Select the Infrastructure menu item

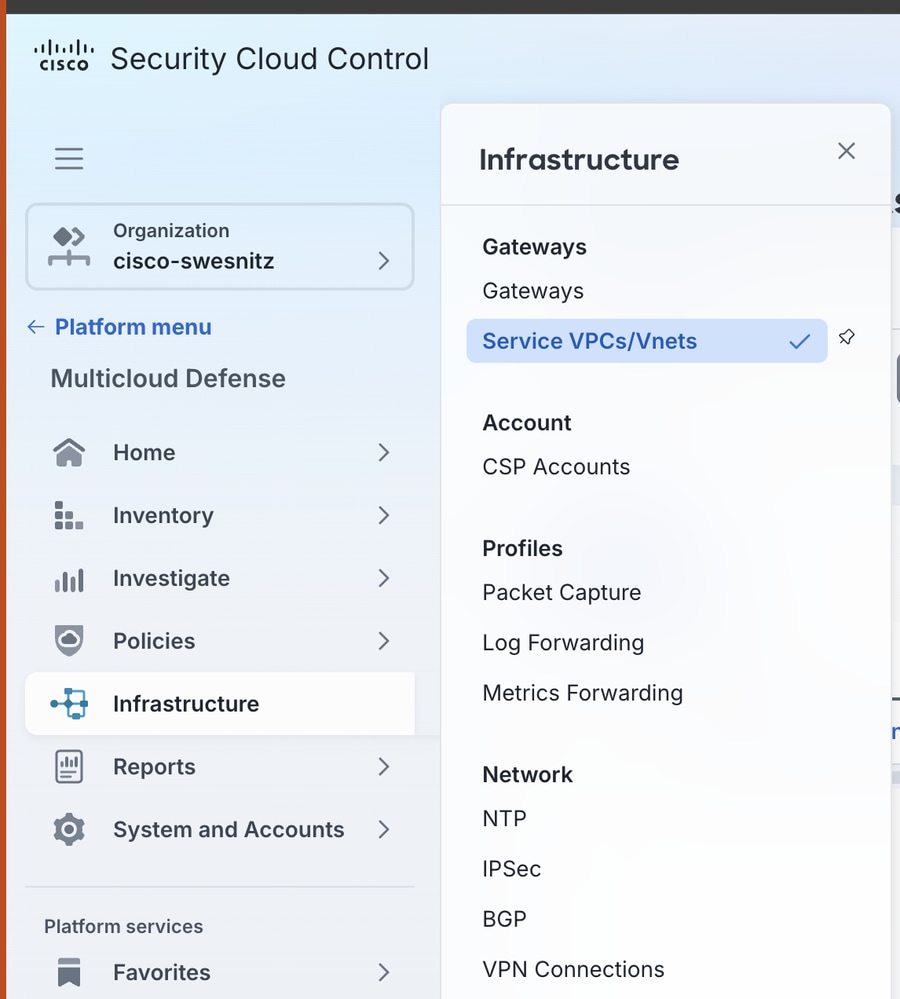click(x=220, y=703)
